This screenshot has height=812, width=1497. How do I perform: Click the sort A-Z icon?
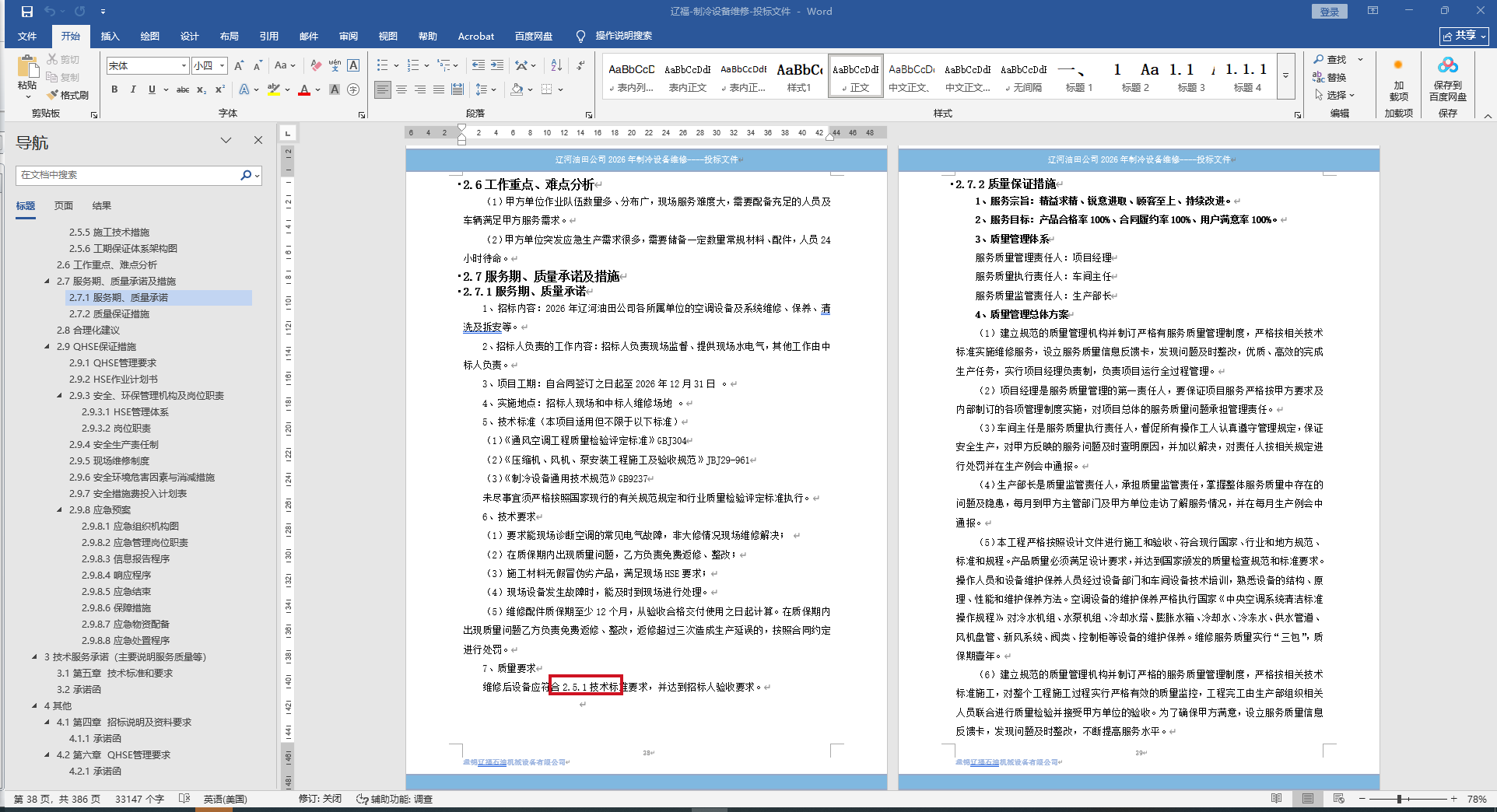coord(556,65)
